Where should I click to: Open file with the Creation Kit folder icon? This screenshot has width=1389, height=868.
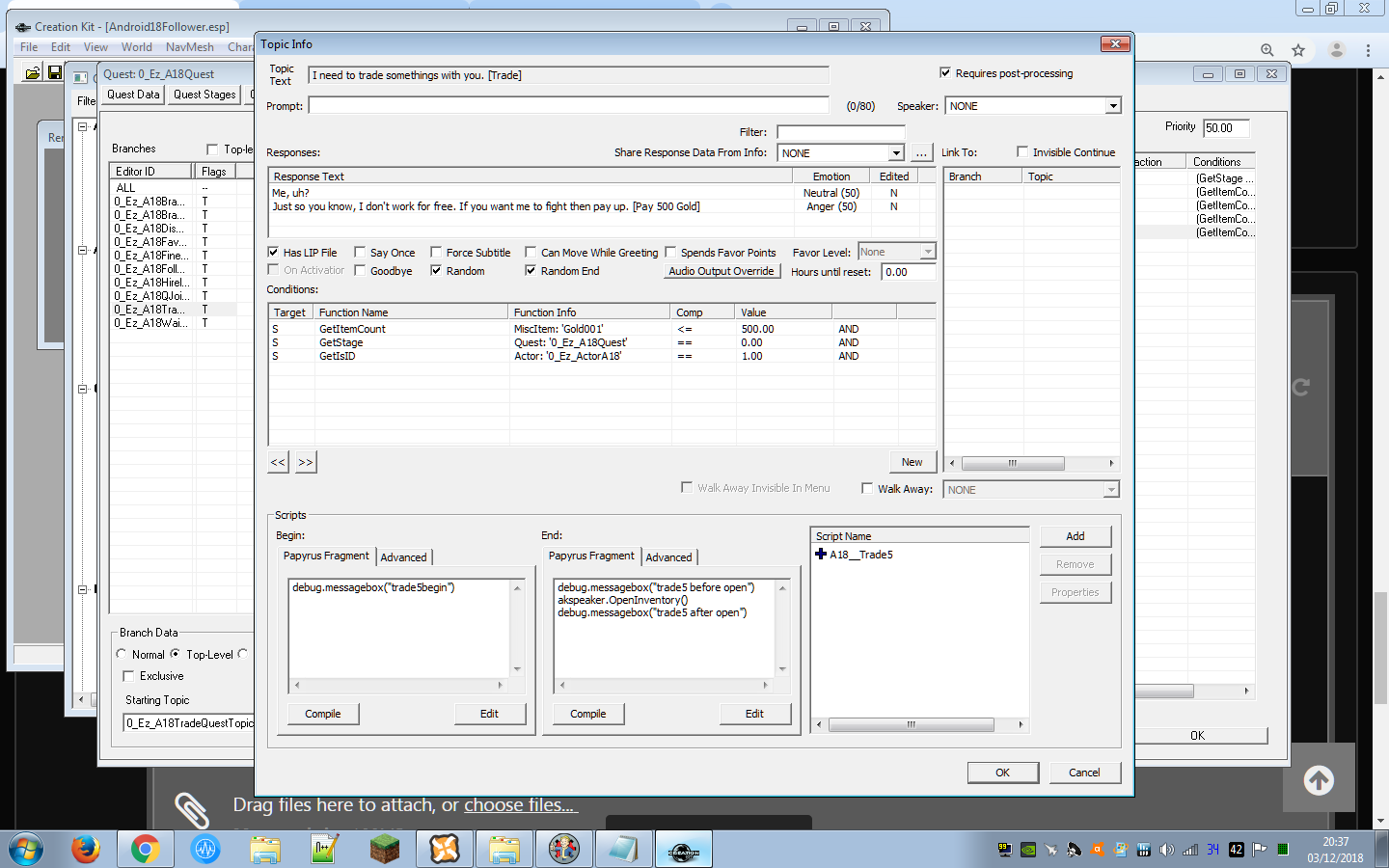pos(32,72)
